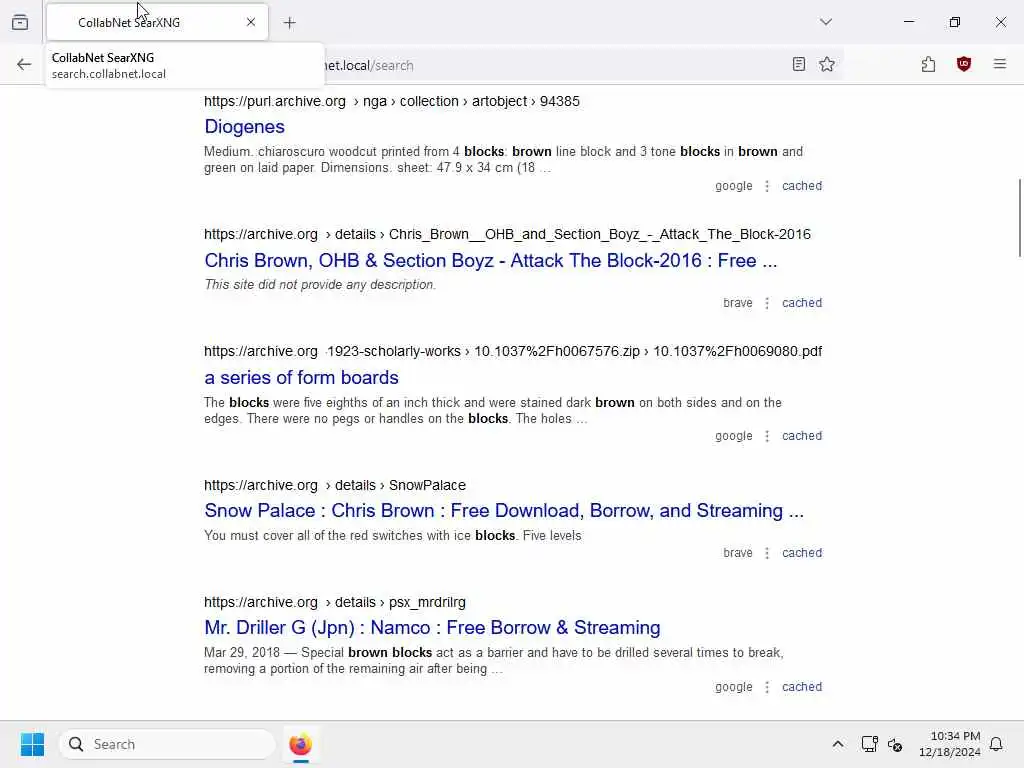The width and height of the screenshot is (1024, 768).
Task: Open Chris Brown Attack The Block result
Action: pos(490,261)
